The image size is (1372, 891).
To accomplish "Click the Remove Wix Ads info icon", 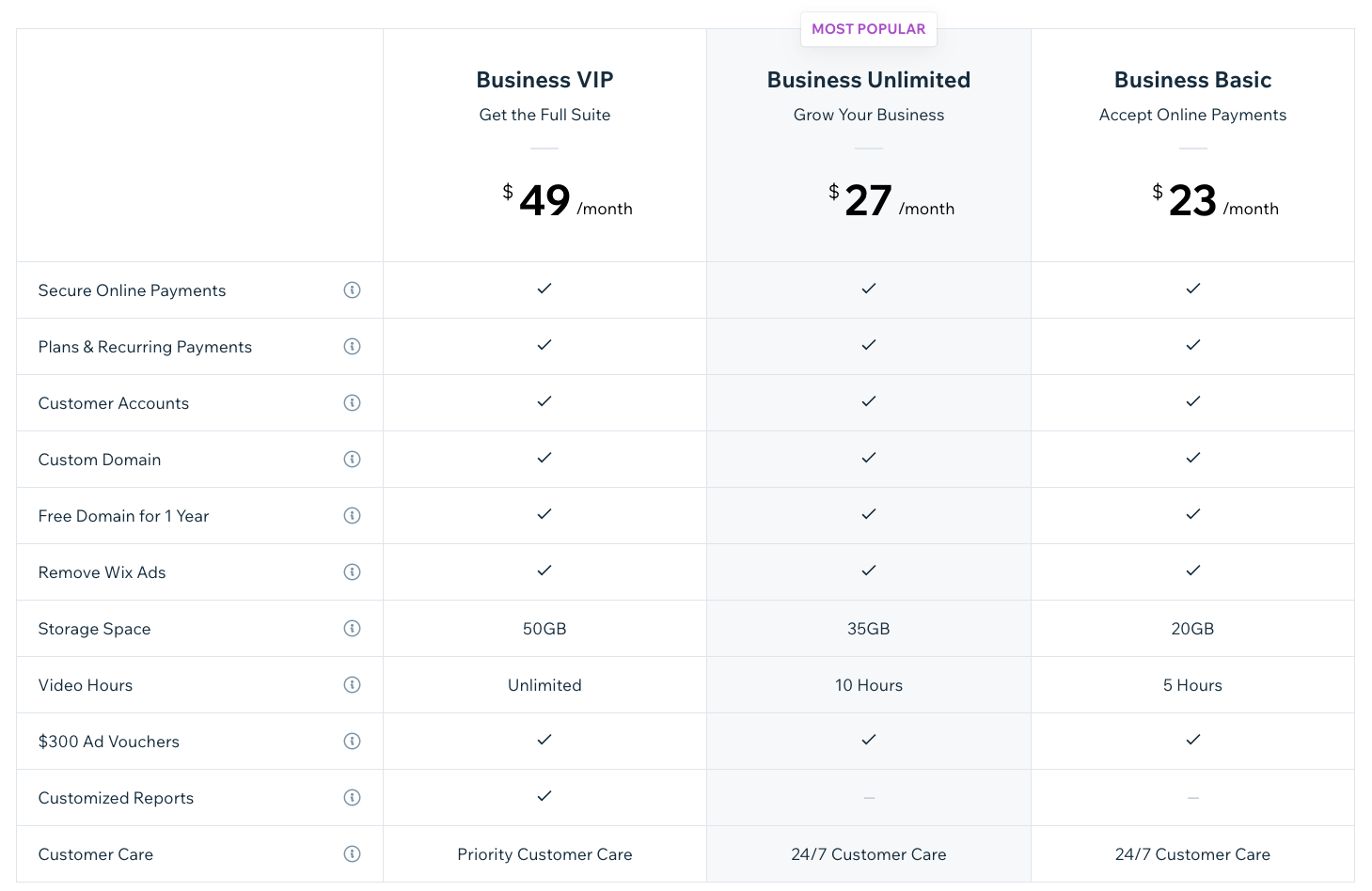I will click(353, 571).
